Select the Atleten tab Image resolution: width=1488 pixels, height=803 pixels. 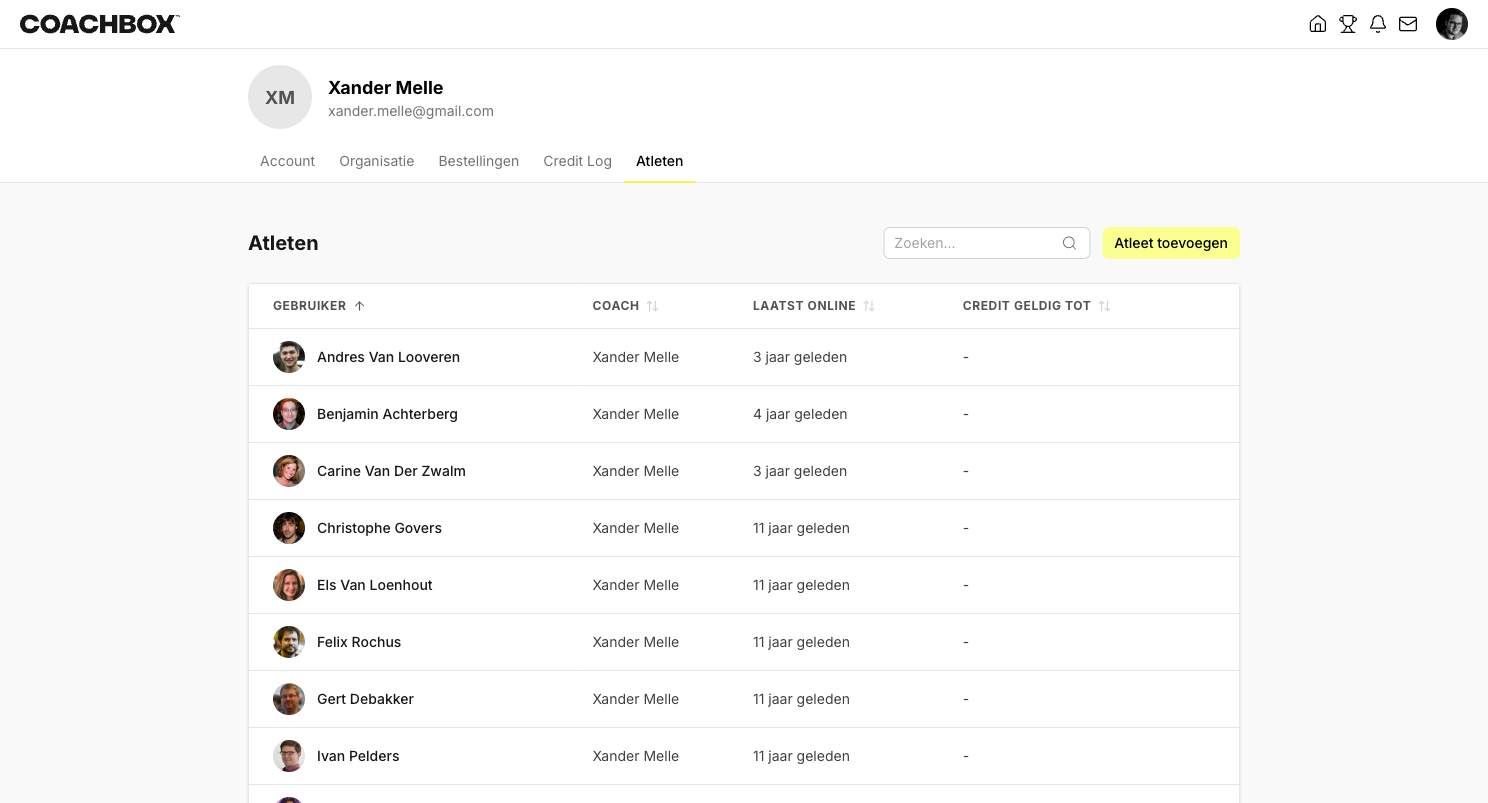660,161
